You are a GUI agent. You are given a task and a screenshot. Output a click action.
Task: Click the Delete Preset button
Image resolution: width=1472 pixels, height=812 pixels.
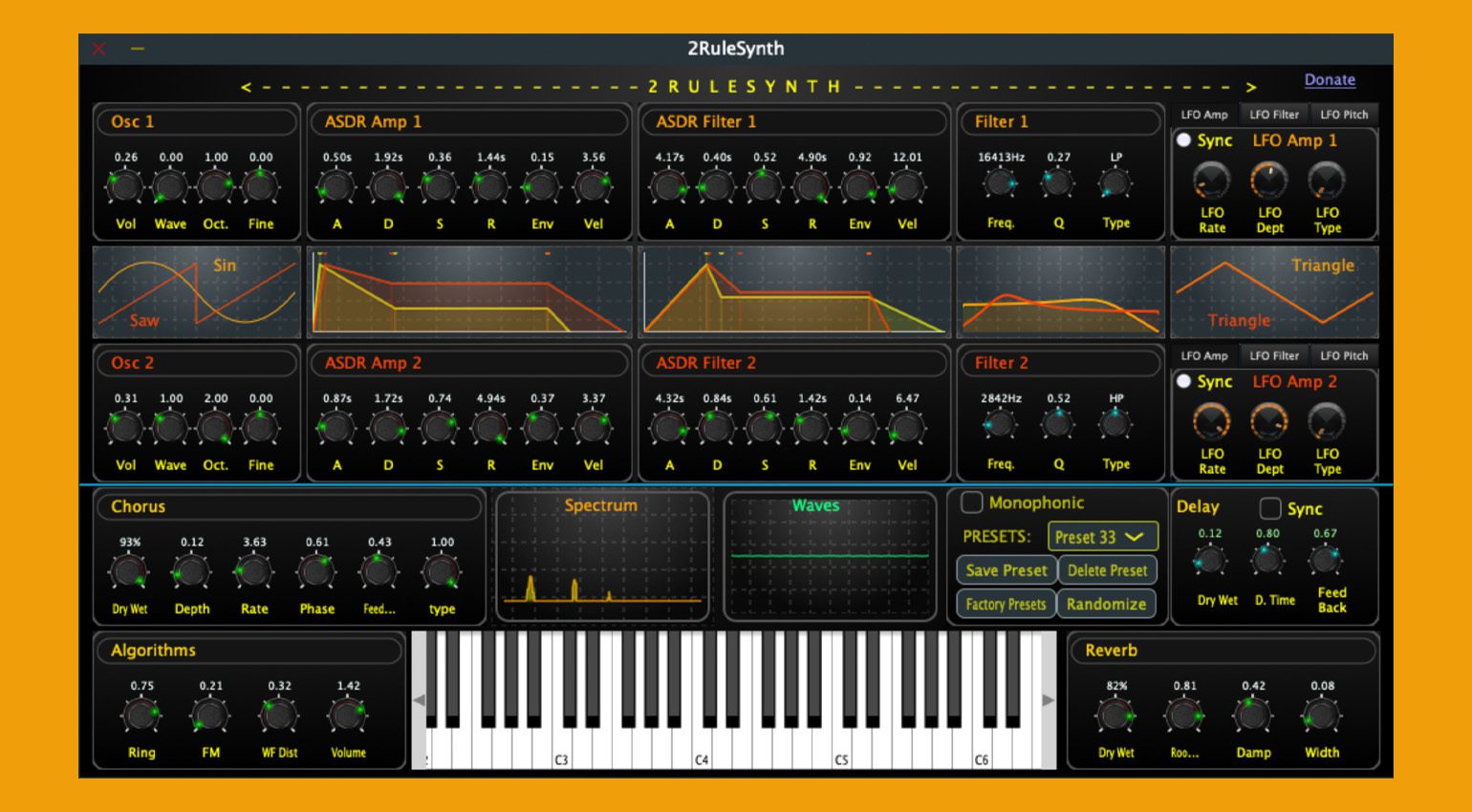[x=1108, y=570]
